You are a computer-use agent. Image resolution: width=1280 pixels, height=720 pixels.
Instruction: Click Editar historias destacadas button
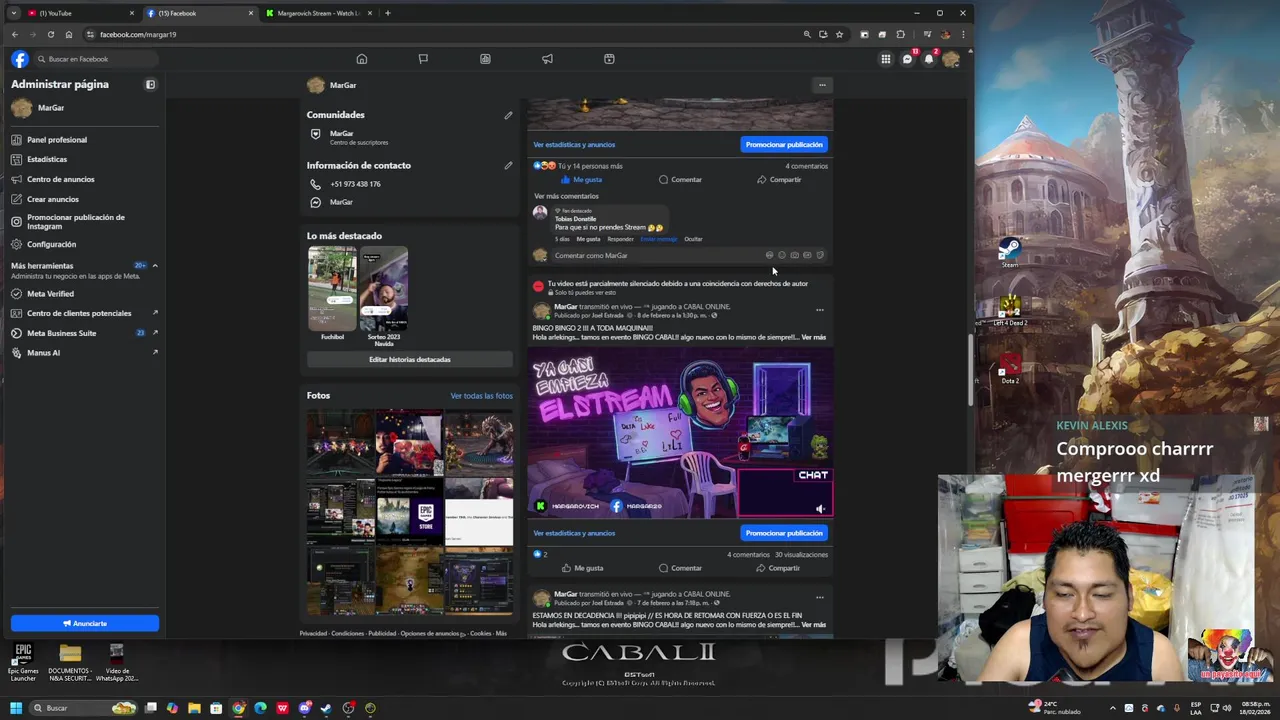tap(410, 359)
